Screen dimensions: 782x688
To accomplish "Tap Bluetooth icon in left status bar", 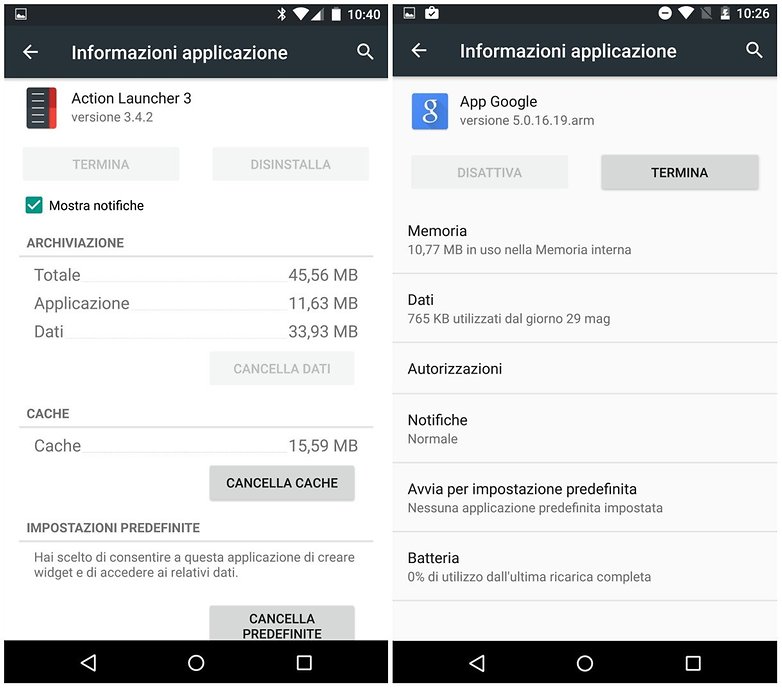I will coord(282,14).
